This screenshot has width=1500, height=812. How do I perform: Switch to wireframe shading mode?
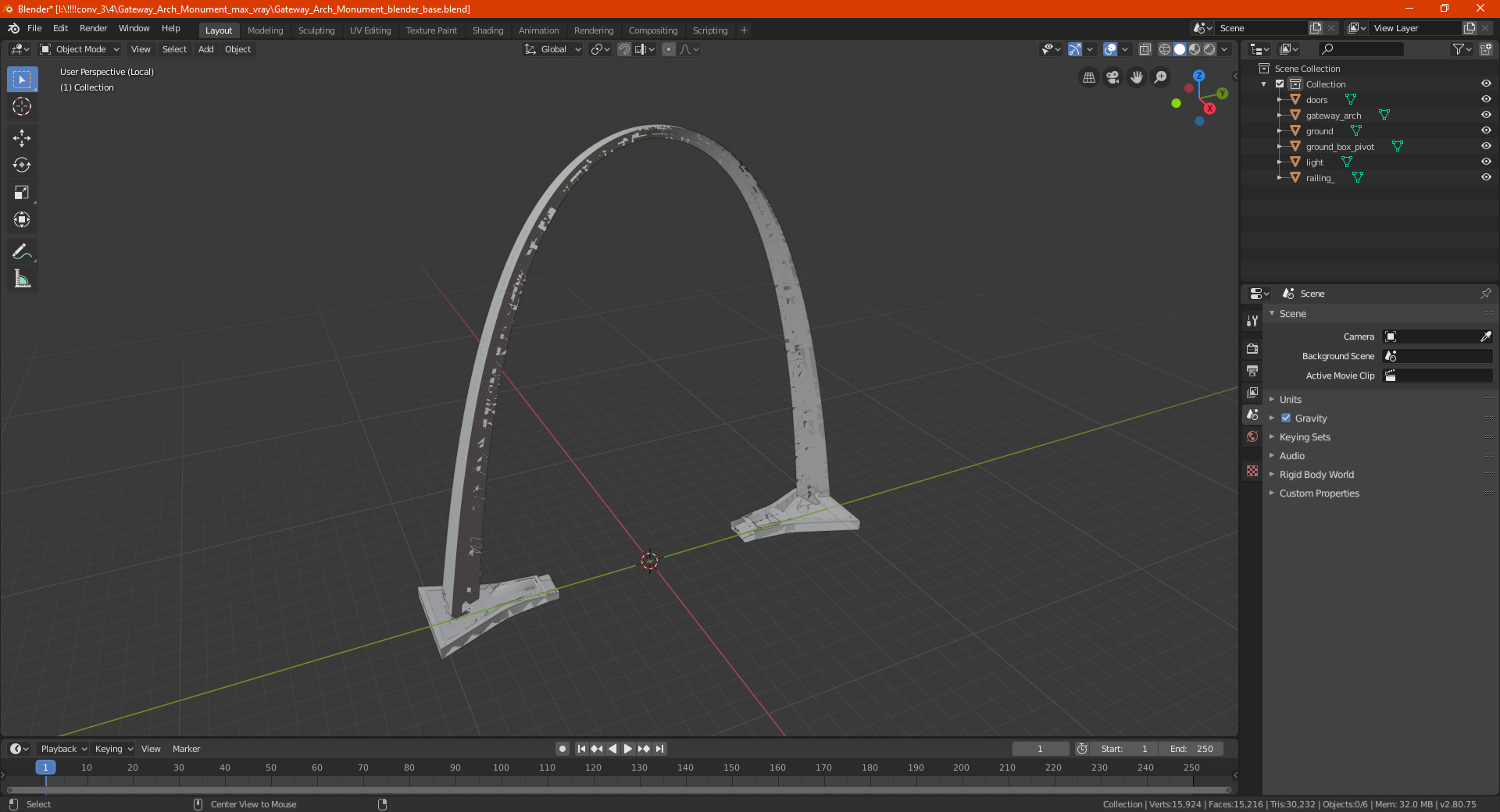[1165, 49]
